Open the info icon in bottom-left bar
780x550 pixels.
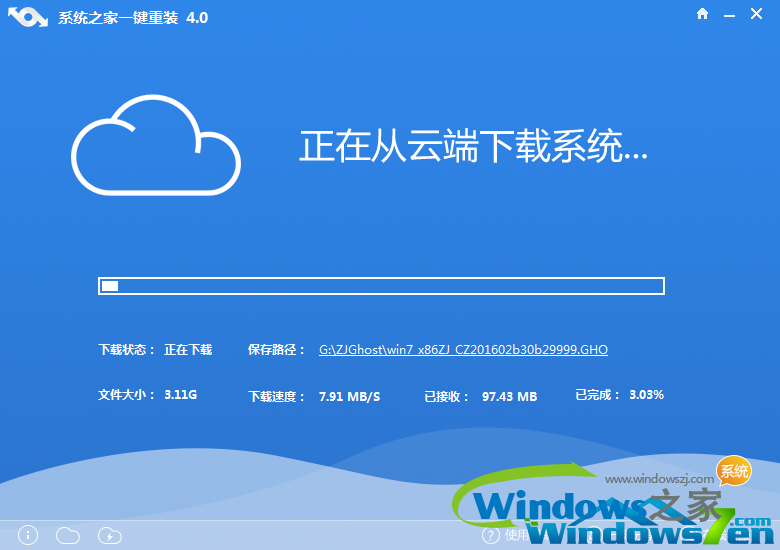point(28,535)
